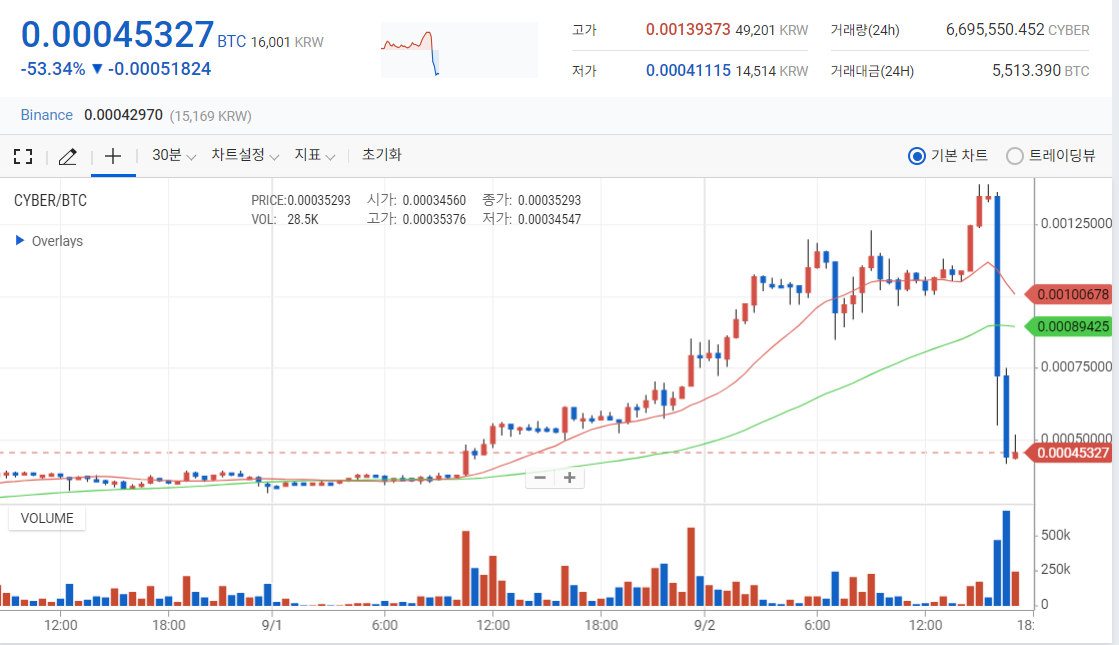Image resolution: width=1119 pixels, height=645 pixels.
Task: Open the 차트설정 settings dropdown
Action: (x=239, y=155)
